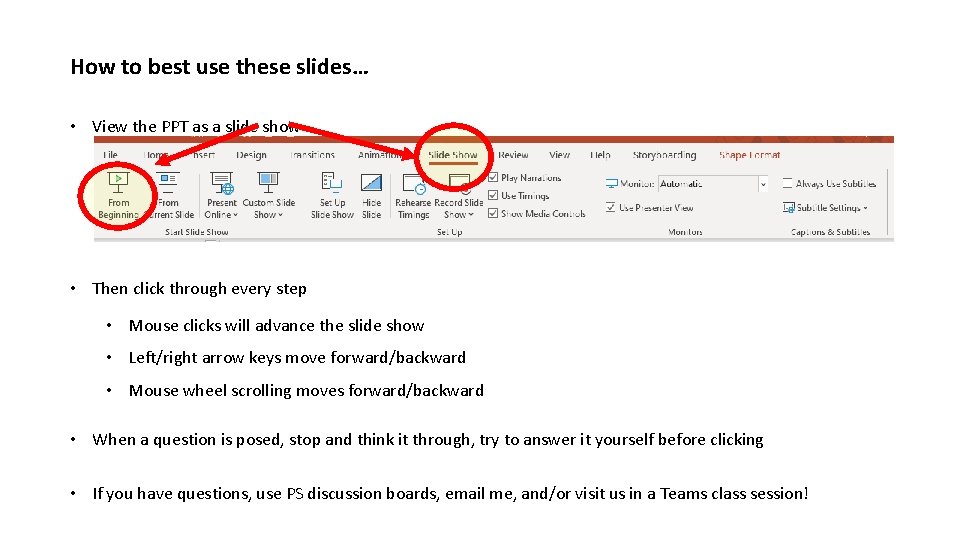
Task: Toggle the Use Timings checkbox
Action: point(493,195)
